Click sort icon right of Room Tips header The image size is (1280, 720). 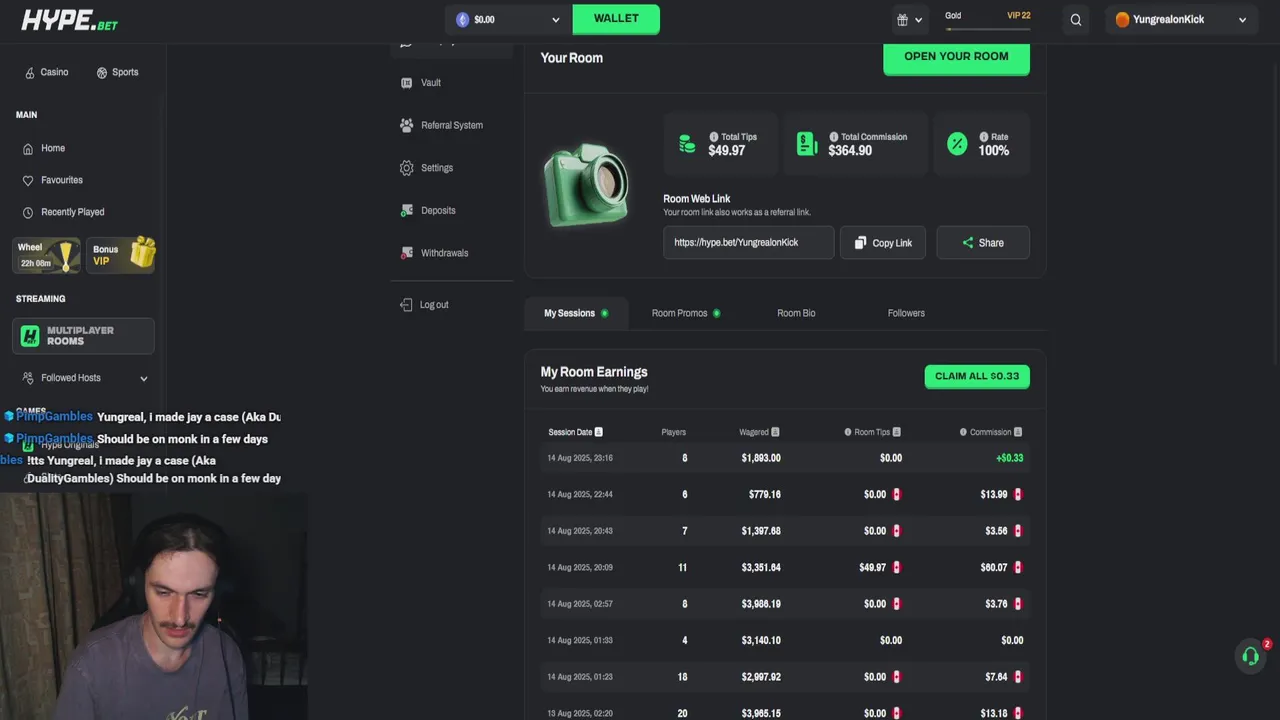click(x=897, y=432)
